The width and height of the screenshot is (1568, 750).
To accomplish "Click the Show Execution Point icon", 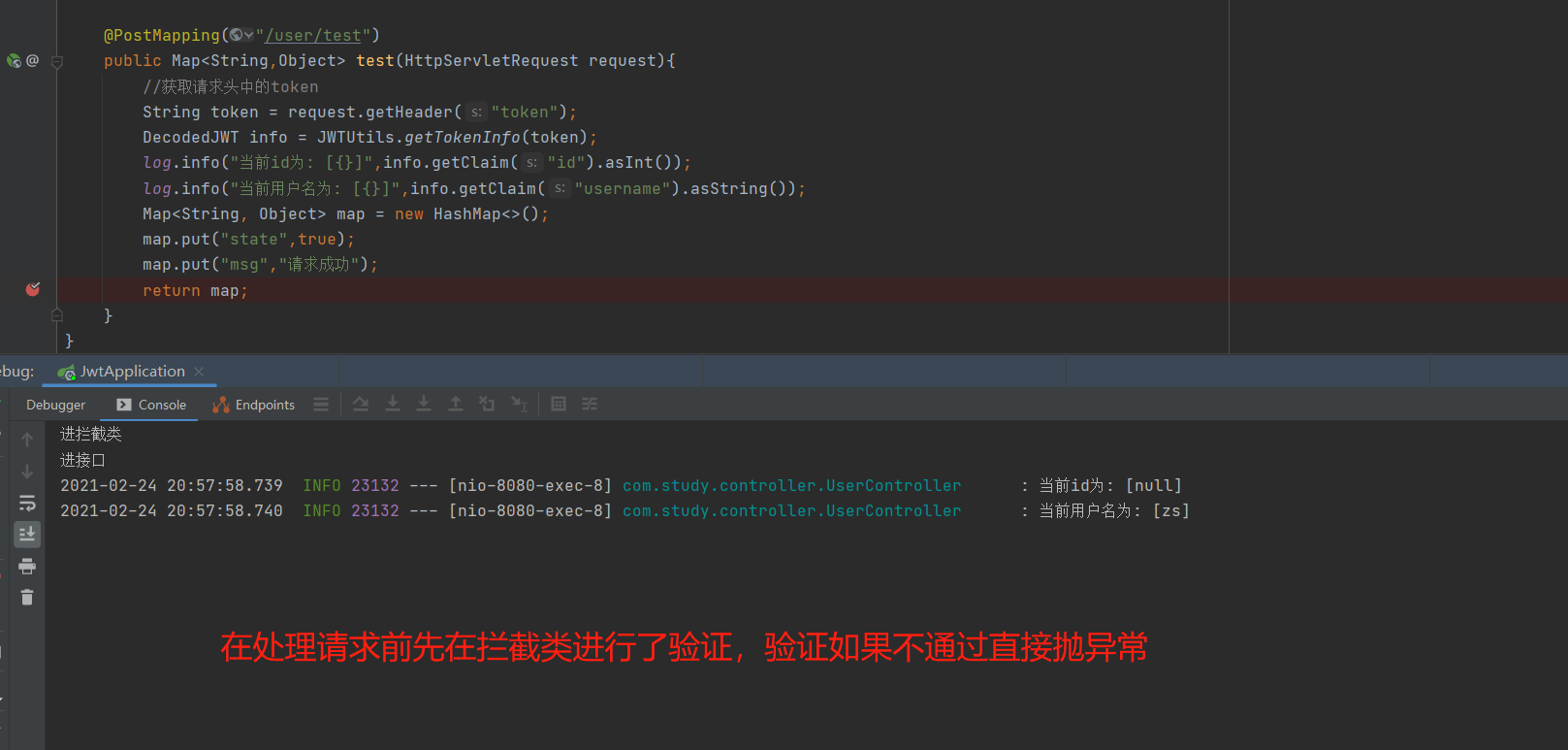I will click(x=321, y=405).
